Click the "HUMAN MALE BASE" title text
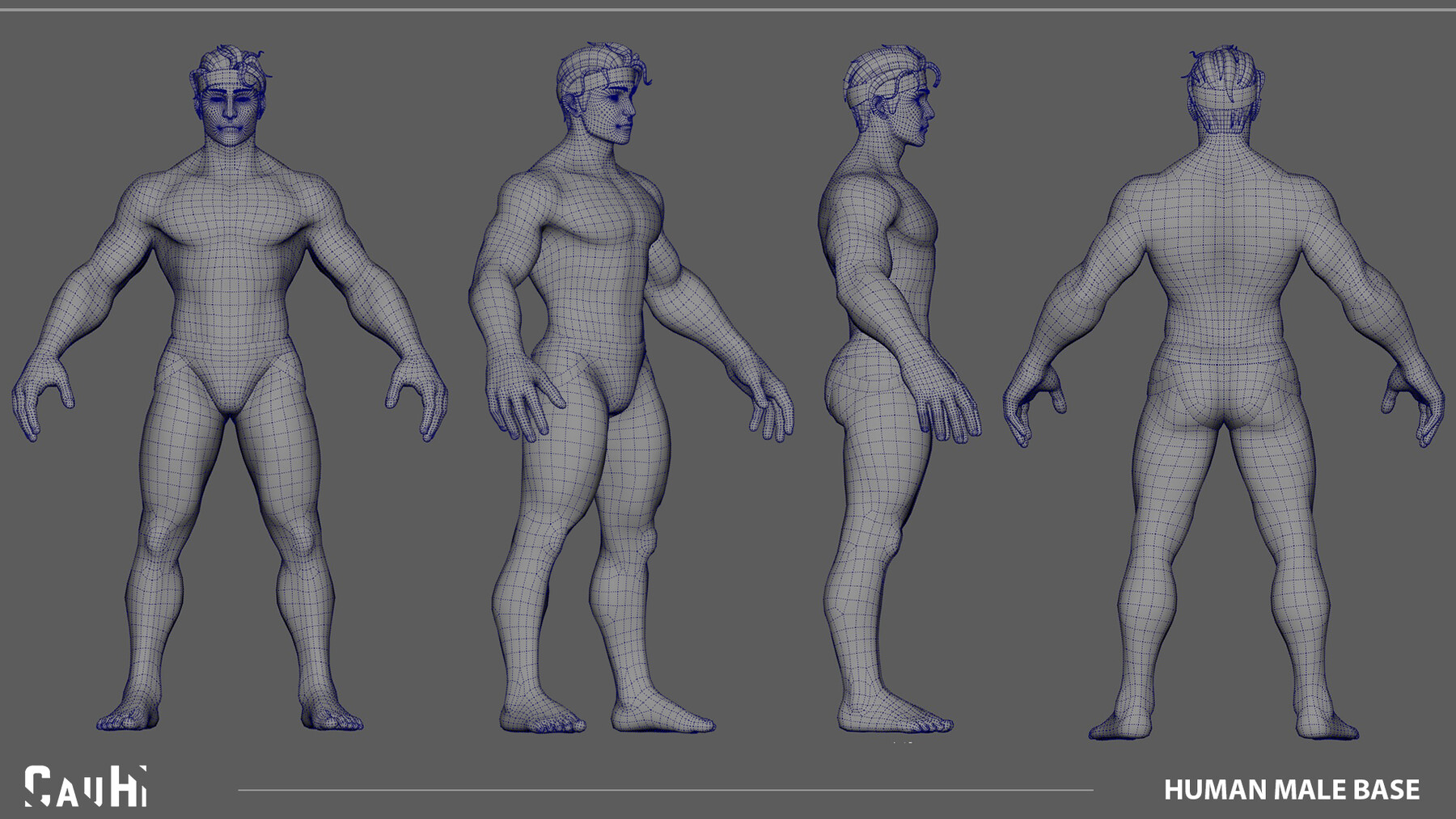 tap(1292, 790)
